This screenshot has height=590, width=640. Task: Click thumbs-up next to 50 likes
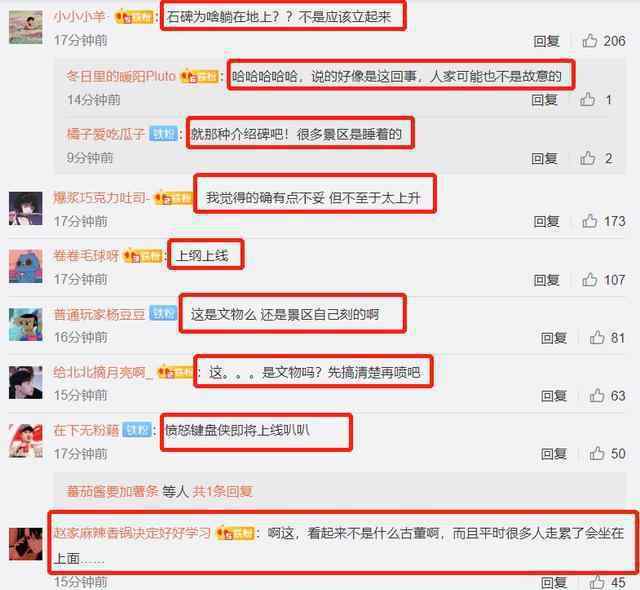click(x=597, y=453)
